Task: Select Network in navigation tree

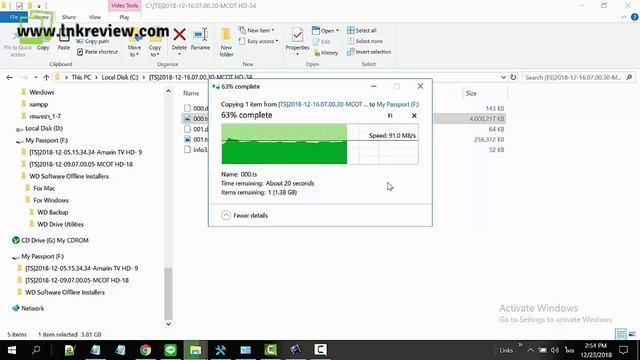Action: 32,309
